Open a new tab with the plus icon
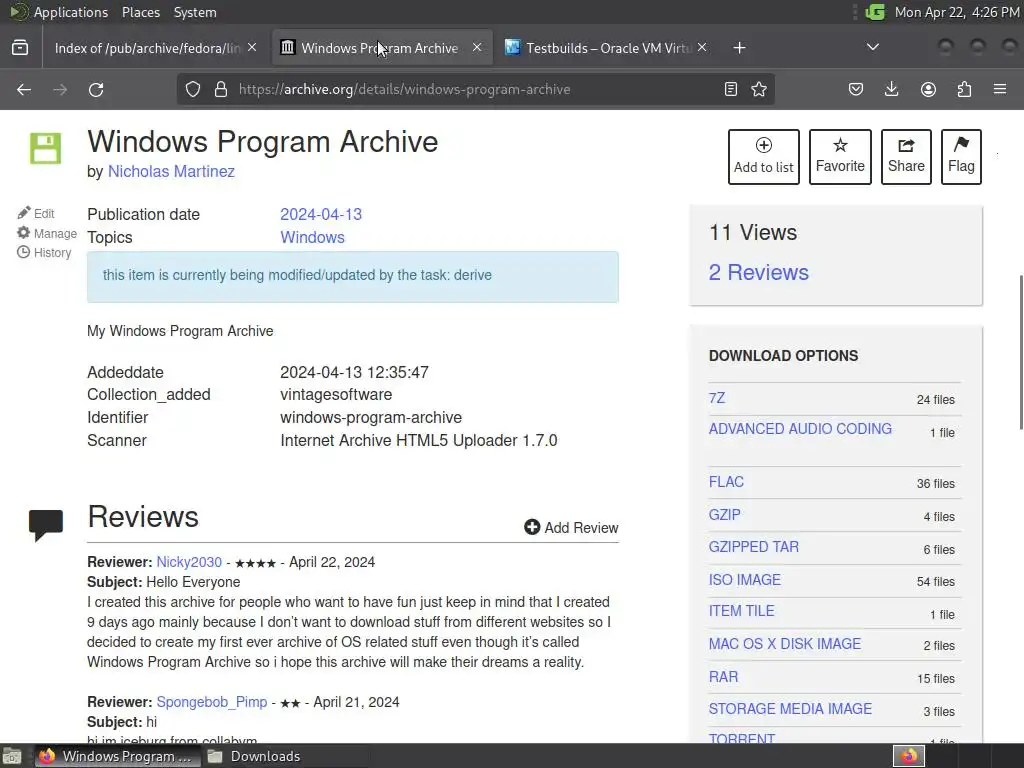 [739, 48]
